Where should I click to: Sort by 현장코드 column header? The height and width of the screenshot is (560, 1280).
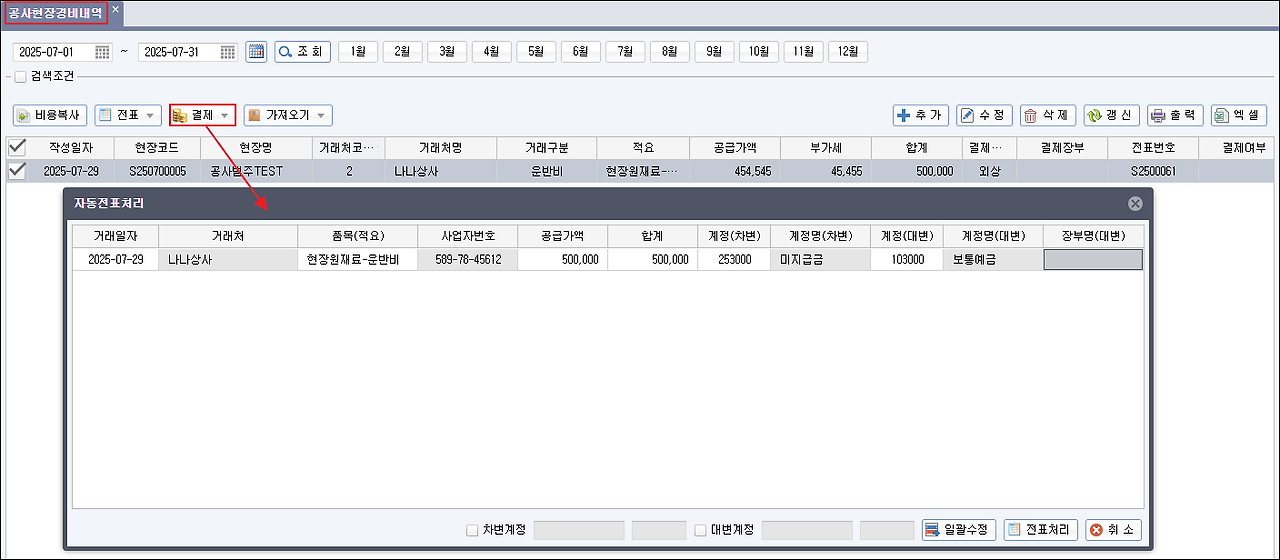tap(155, 148)
